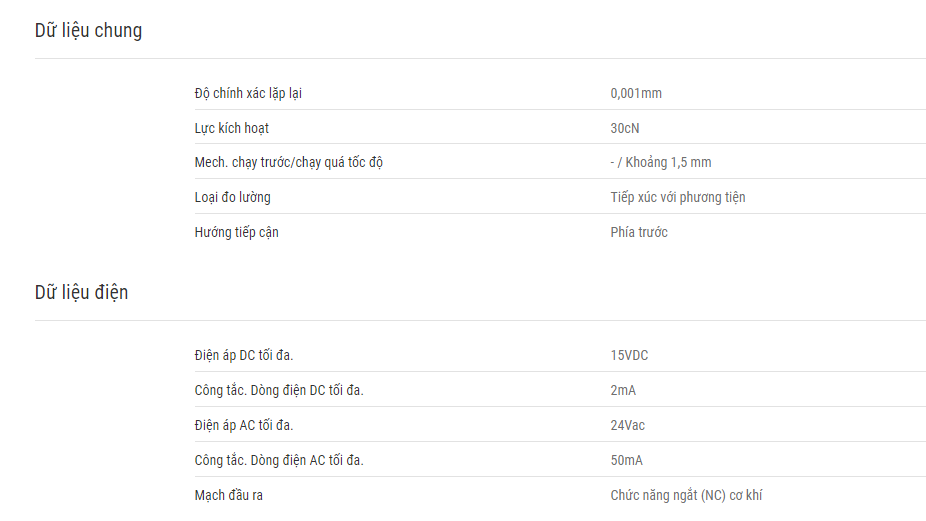The width and height of the screenshot is (926, 521).
Task: Click the 50mA value
Action: (x=627, y=460)
